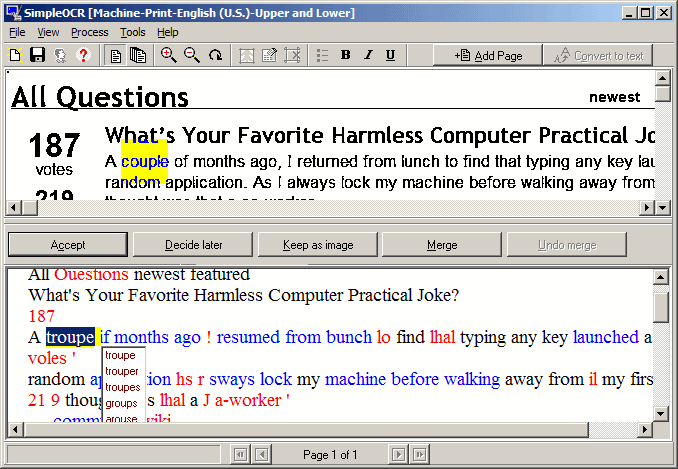This screenshot has width=678, height=469.
Task: Save the document with the floppy disk icon
Action: click(x=37, y=55)
